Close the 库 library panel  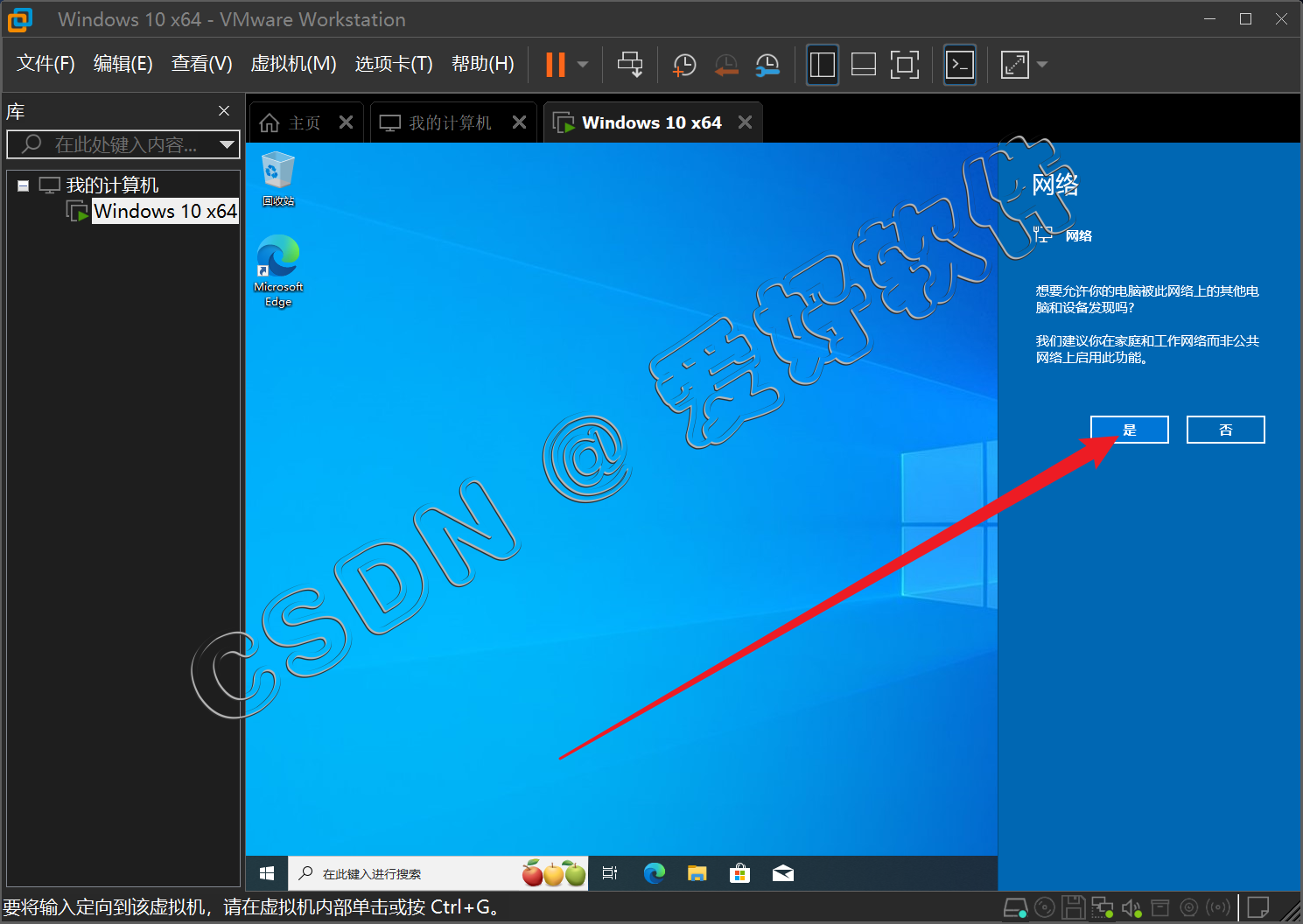pos(224,111)
